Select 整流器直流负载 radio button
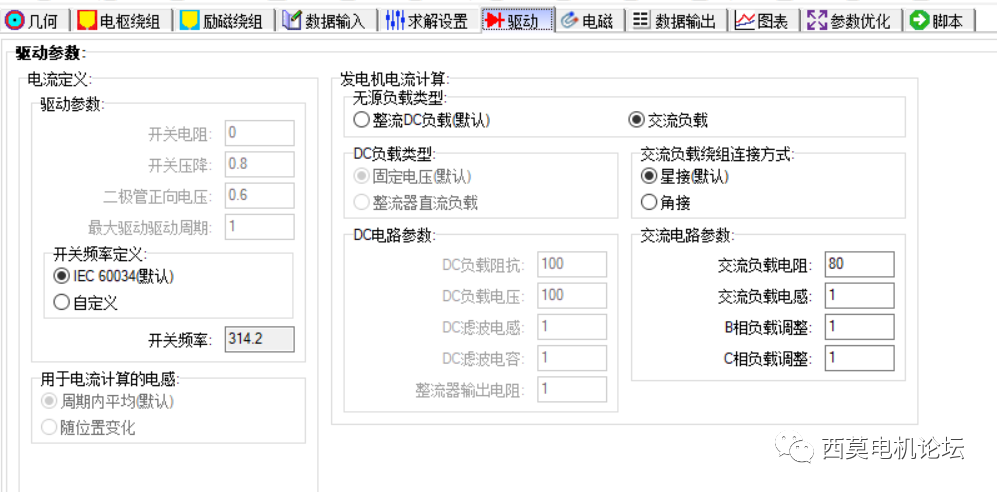997x492 pixels. (x=416, y=203)
